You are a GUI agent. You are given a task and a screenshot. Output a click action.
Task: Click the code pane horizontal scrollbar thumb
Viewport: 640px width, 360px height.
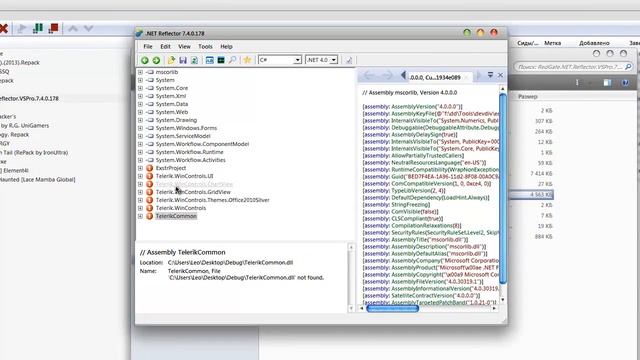point(393,308)
